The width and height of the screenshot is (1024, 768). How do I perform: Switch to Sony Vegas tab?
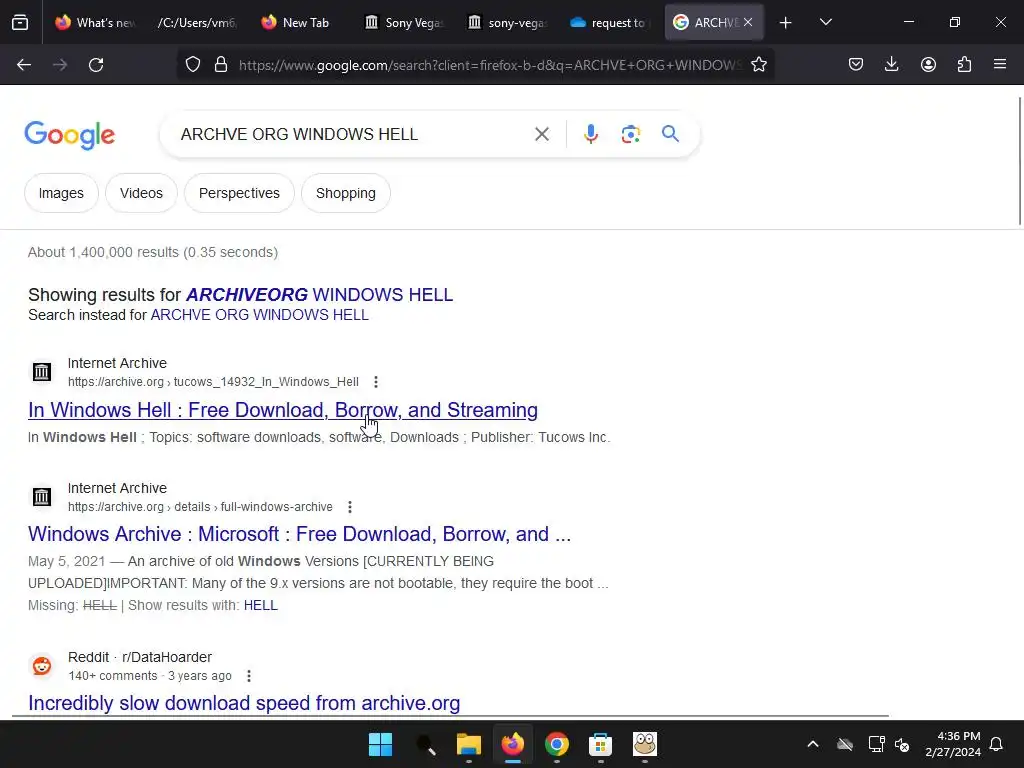click(x=405, y=23)
